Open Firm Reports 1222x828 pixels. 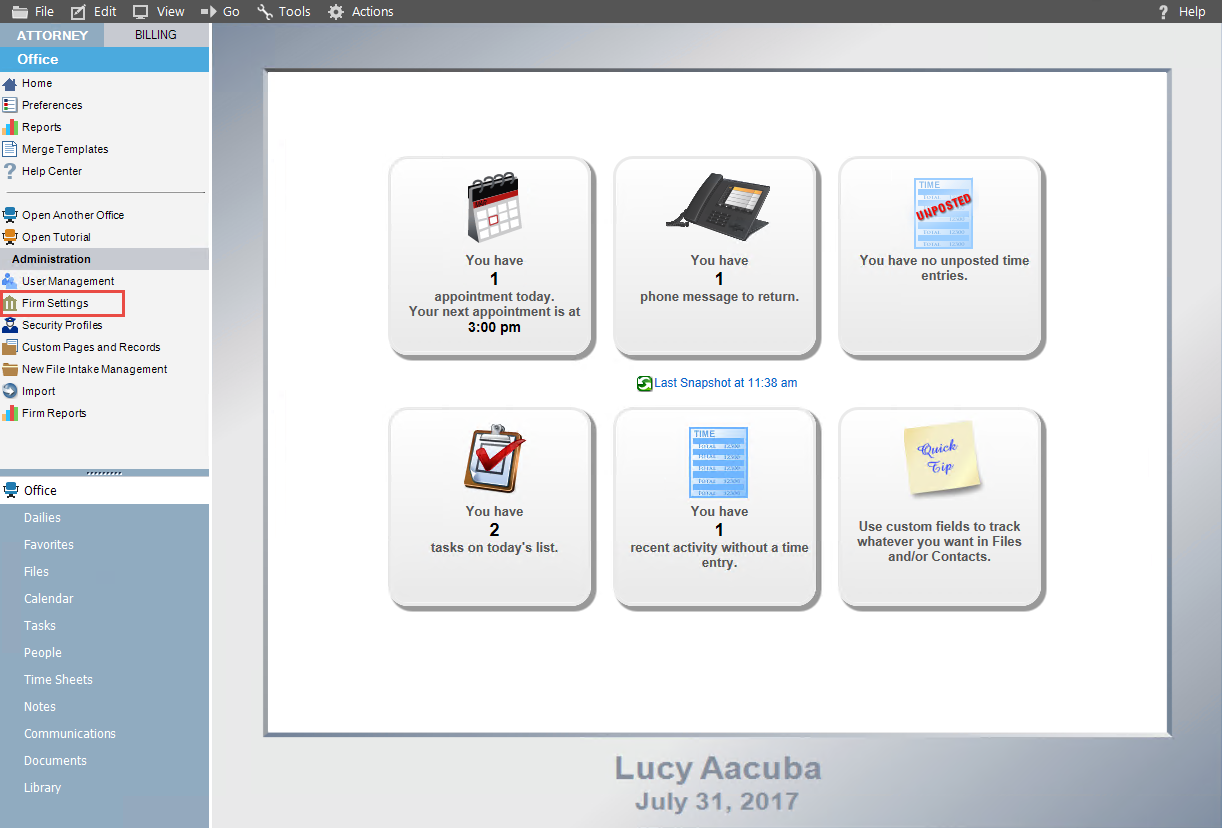[x=54, y=413]
